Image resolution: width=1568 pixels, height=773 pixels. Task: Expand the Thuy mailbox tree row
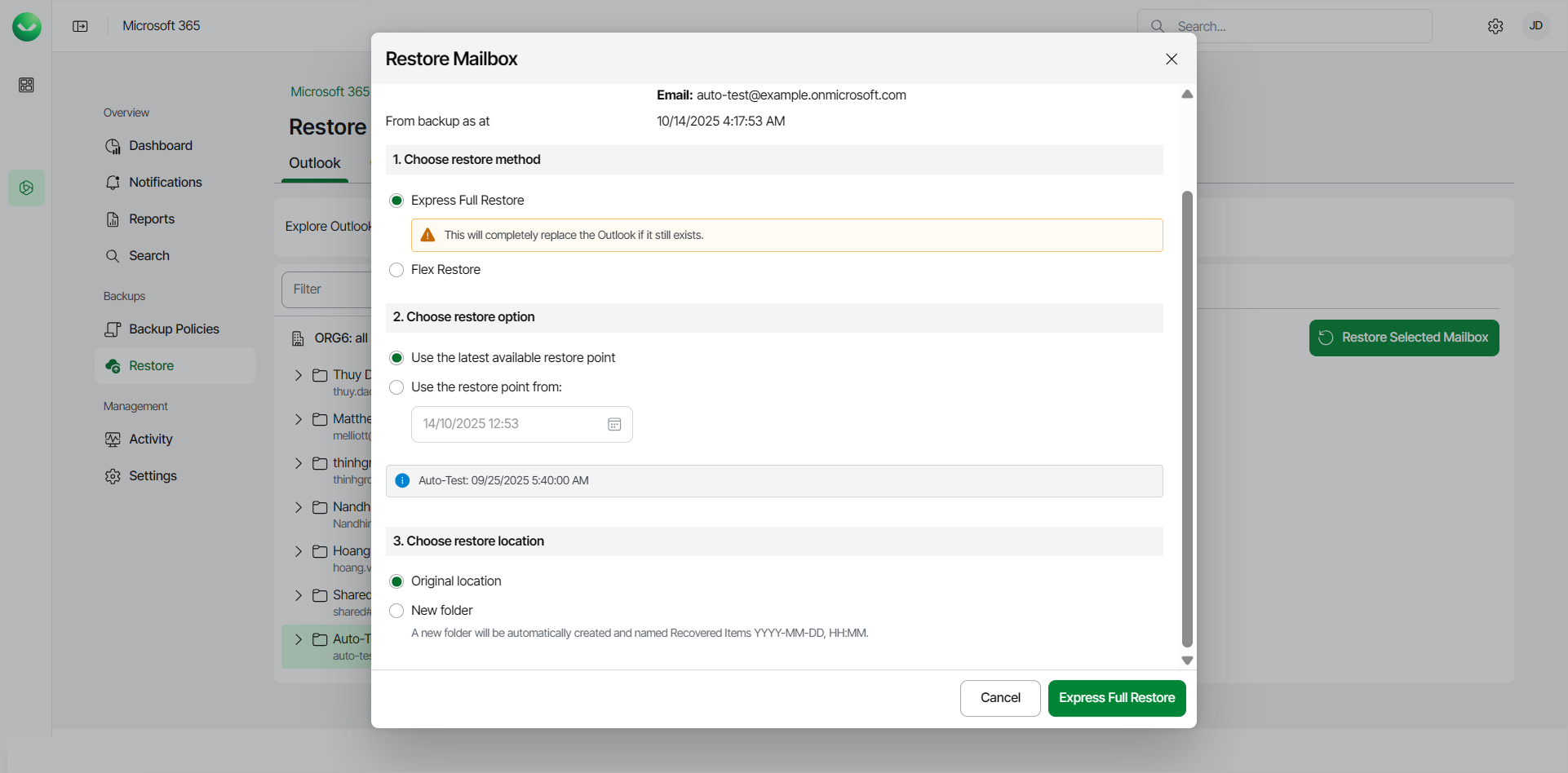(x=299, y=375)
